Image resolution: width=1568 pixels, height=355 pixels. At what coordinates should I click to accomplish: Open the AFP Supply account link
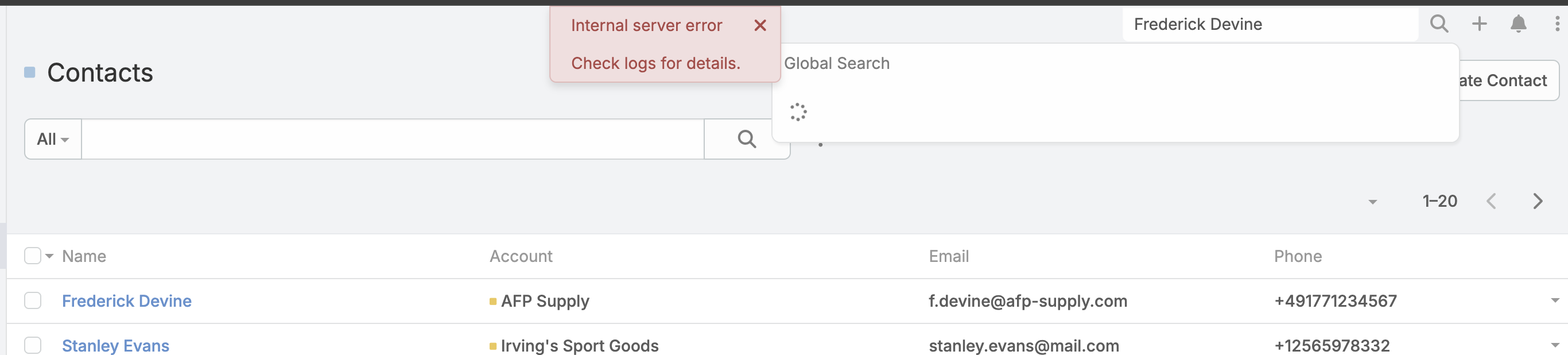(x=545, y=301)
